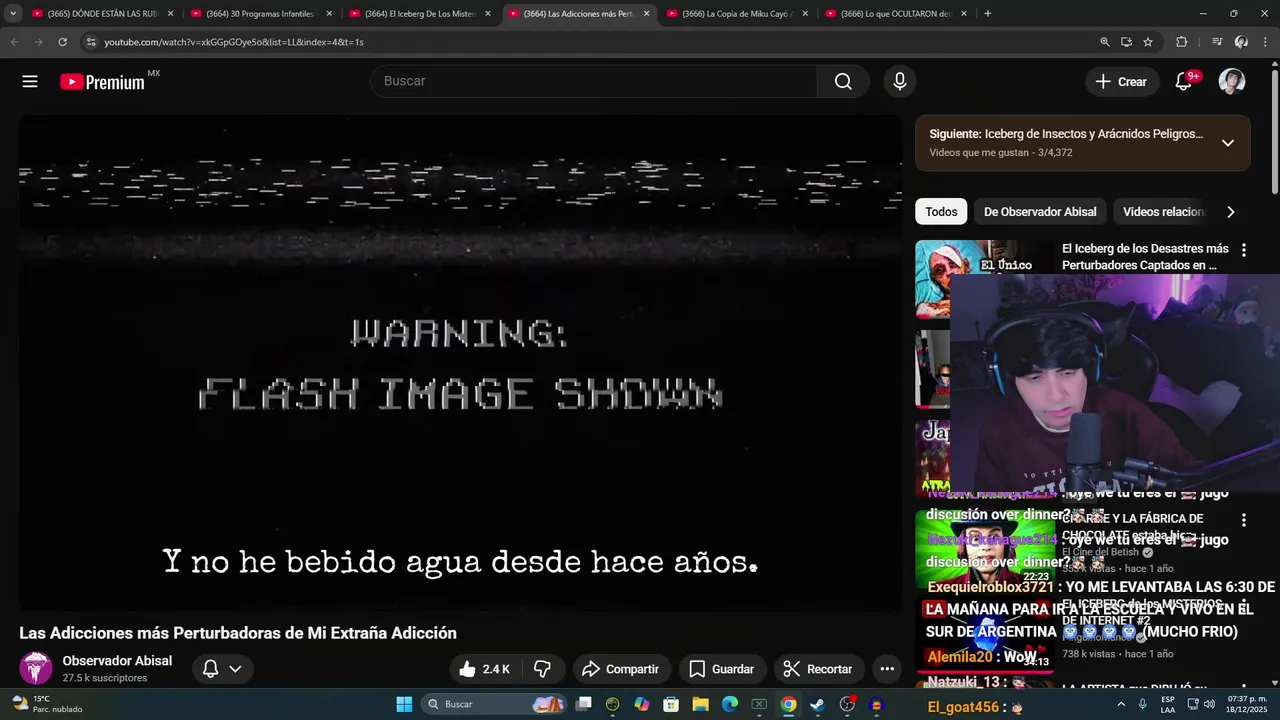Screen dimensions: 1280x720
Task: Open new browser tab with plus button
Action: tap(987, 14)
